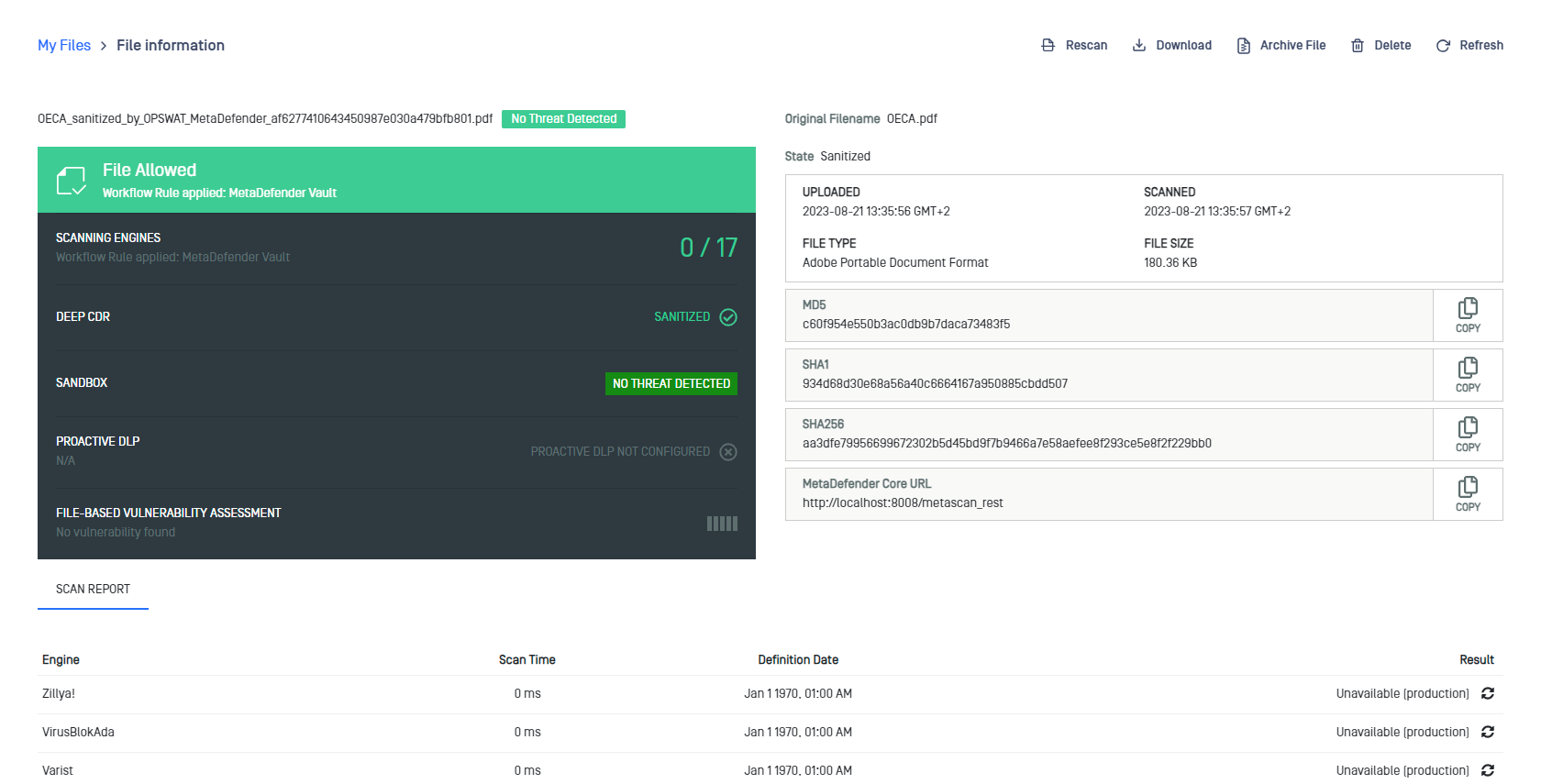This screenshot has height=784, width=1541.
Task: Click the Zillya! engine name
Action: point(59,694)
